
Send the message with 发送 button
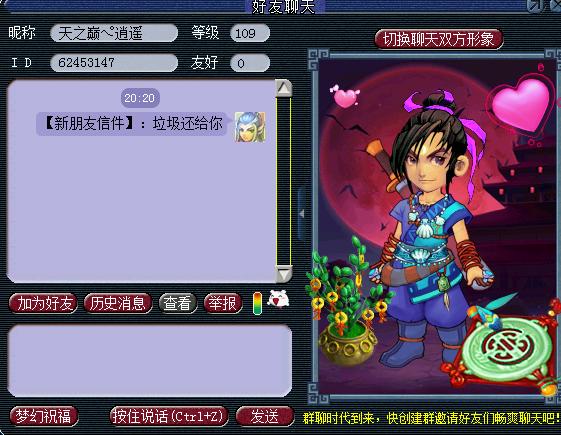pos(265,416)
